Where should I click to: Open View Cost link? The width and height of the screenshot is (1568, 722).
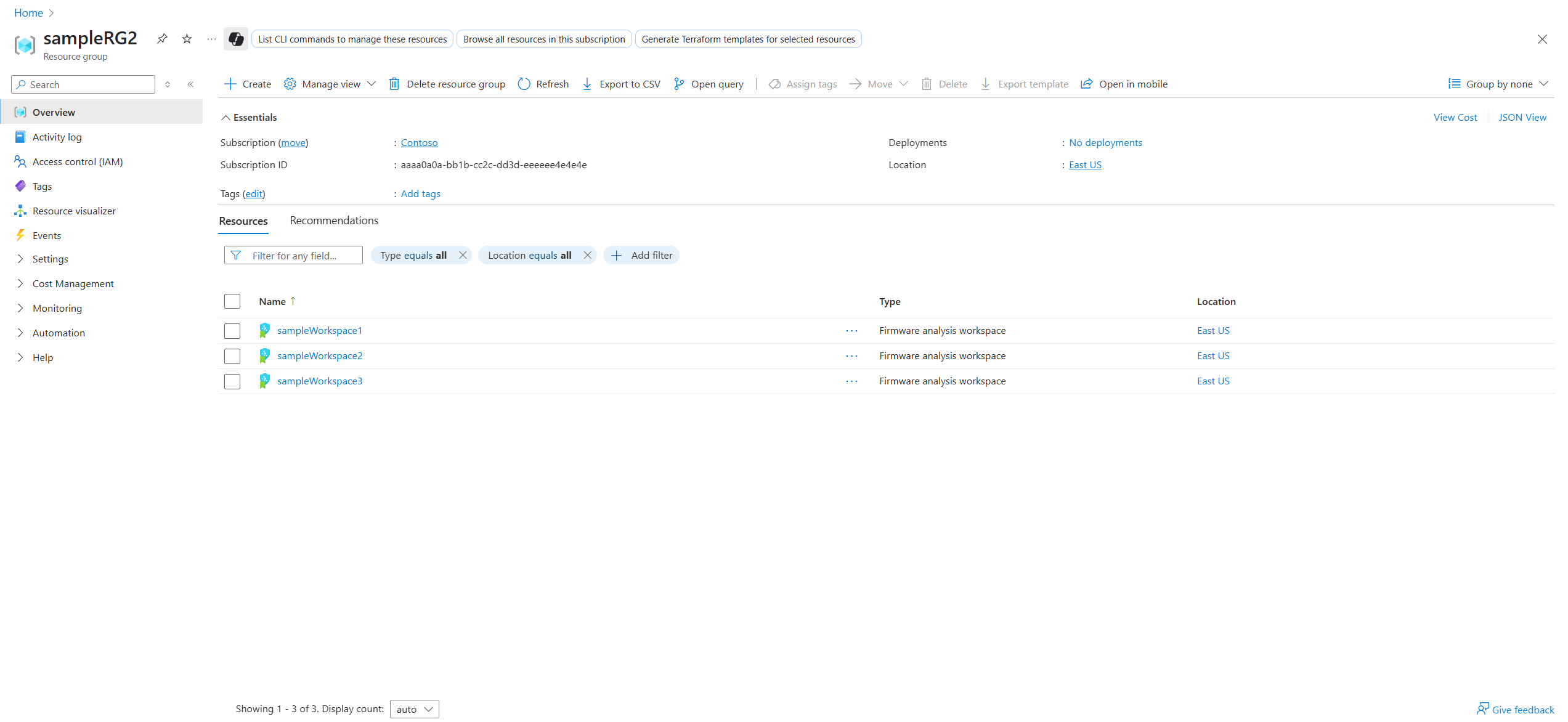pyautogui.click(x=1455, y=117)
